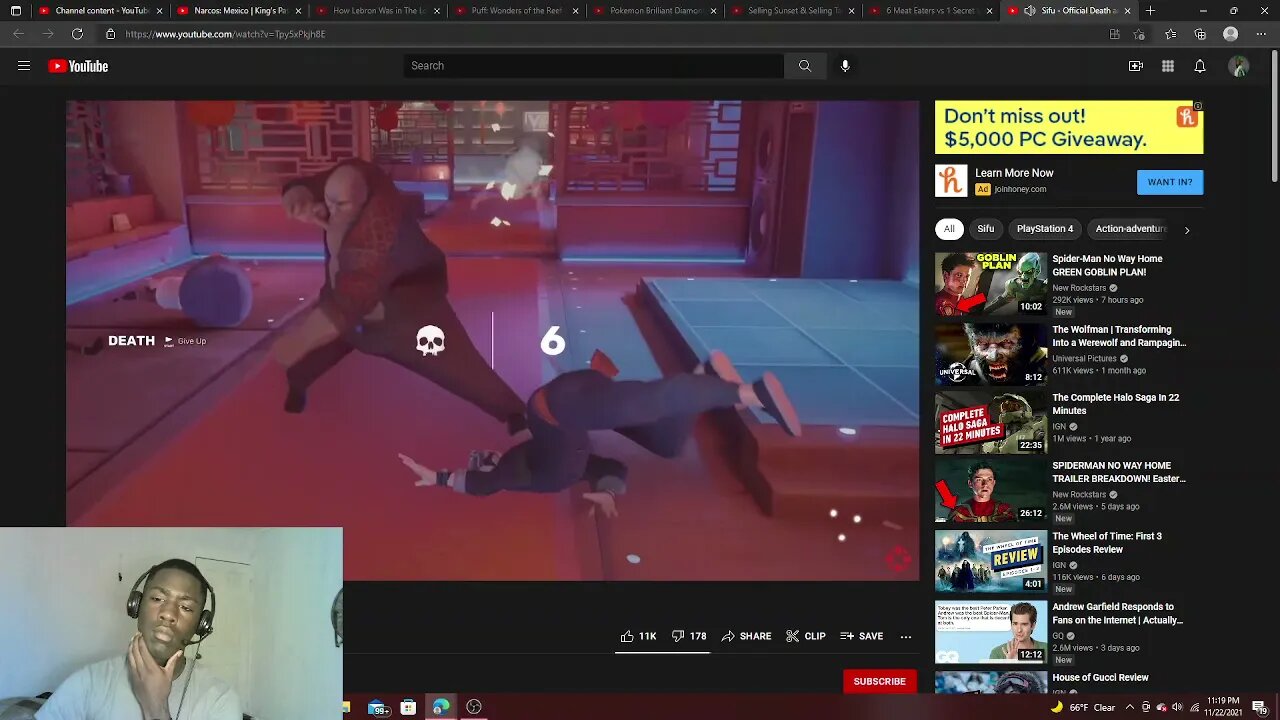Show hidden system tray icons

[x=1132, y=707]
